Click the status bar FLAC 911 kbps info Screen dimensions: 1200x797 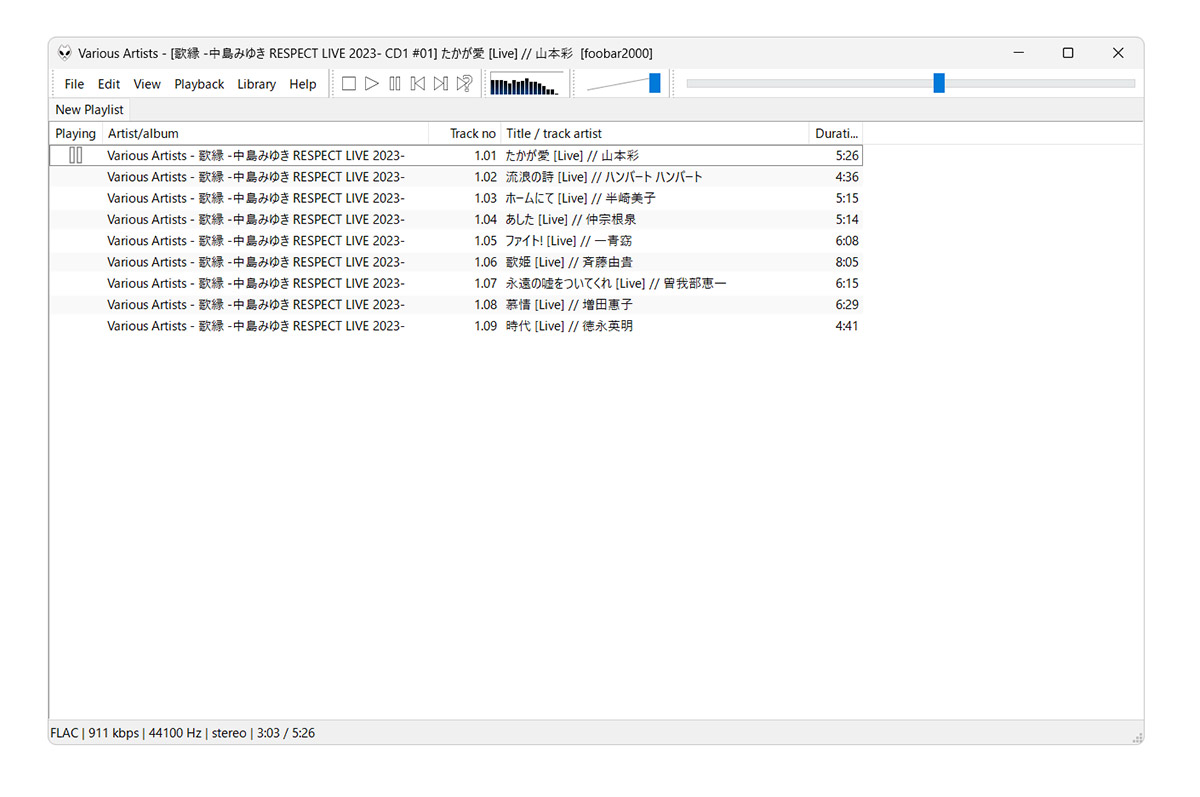(x=94, y=733)
